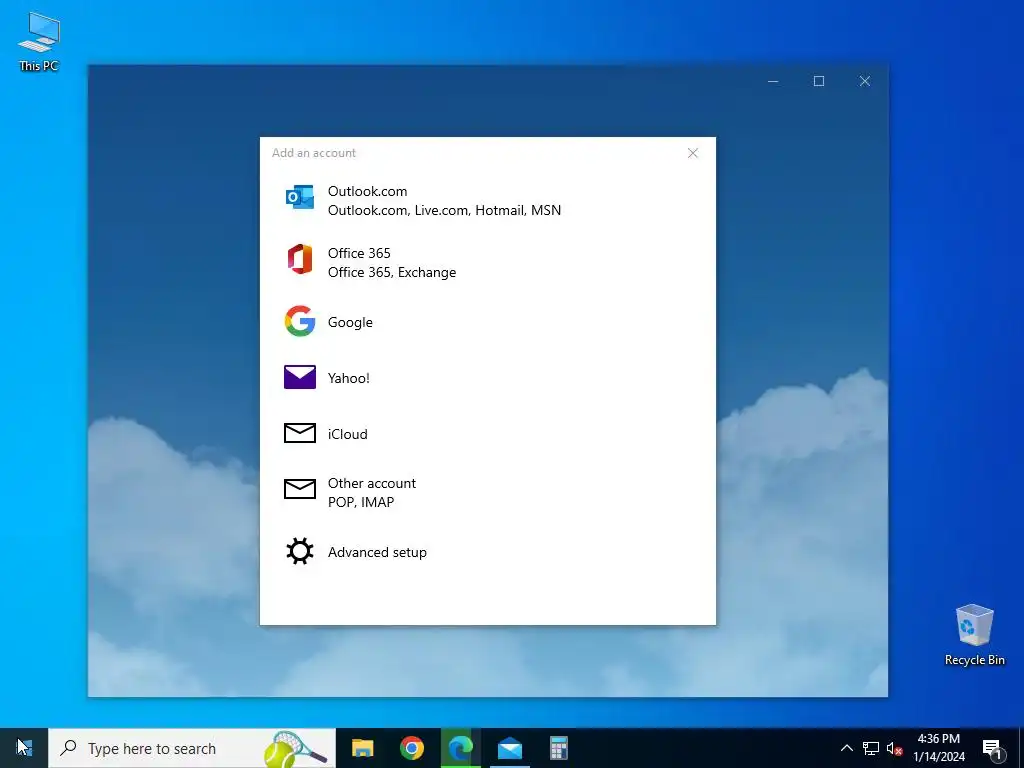Screen dimensions: 1024x768
Task: Choose Other account POP, IMAP text
Action: 372,492
